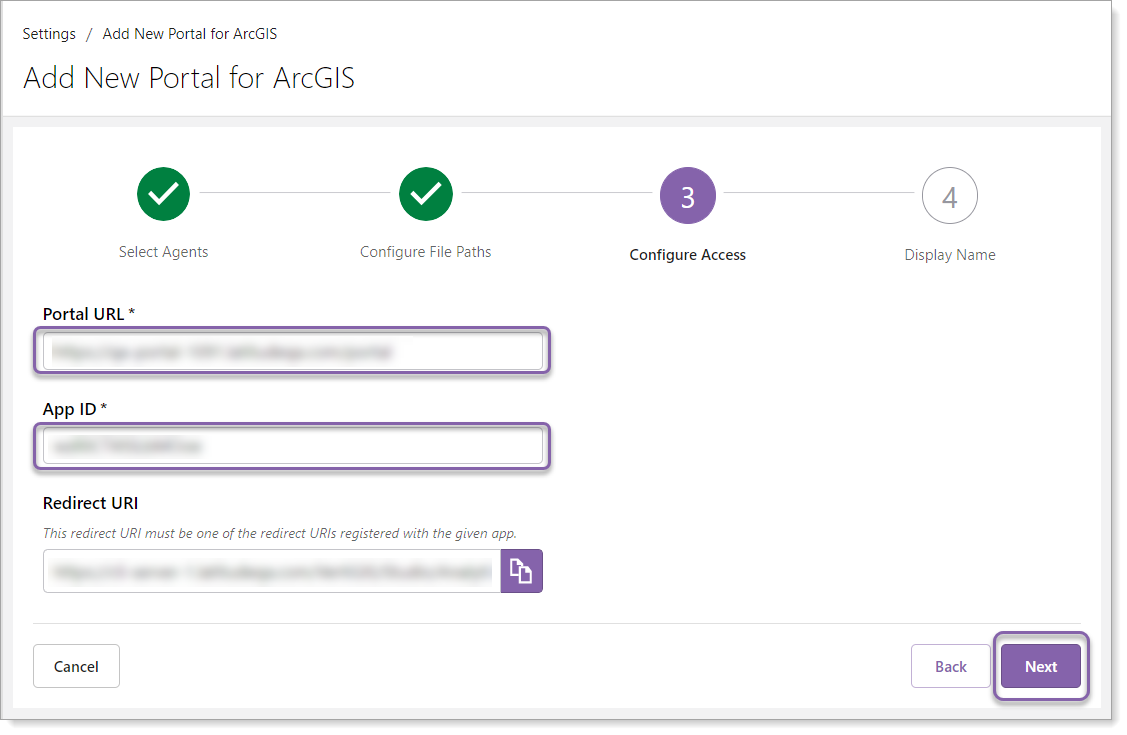Click the Redirect URI helper text
Image resolution: width=1127 pixels, height=735 pixels.
click(x=279, y=533)
